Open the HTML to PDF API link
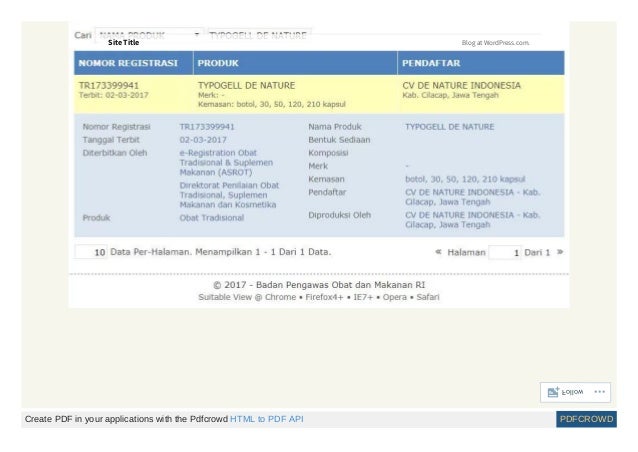Viewport: 638px width, 452px height. coord(267,419)
